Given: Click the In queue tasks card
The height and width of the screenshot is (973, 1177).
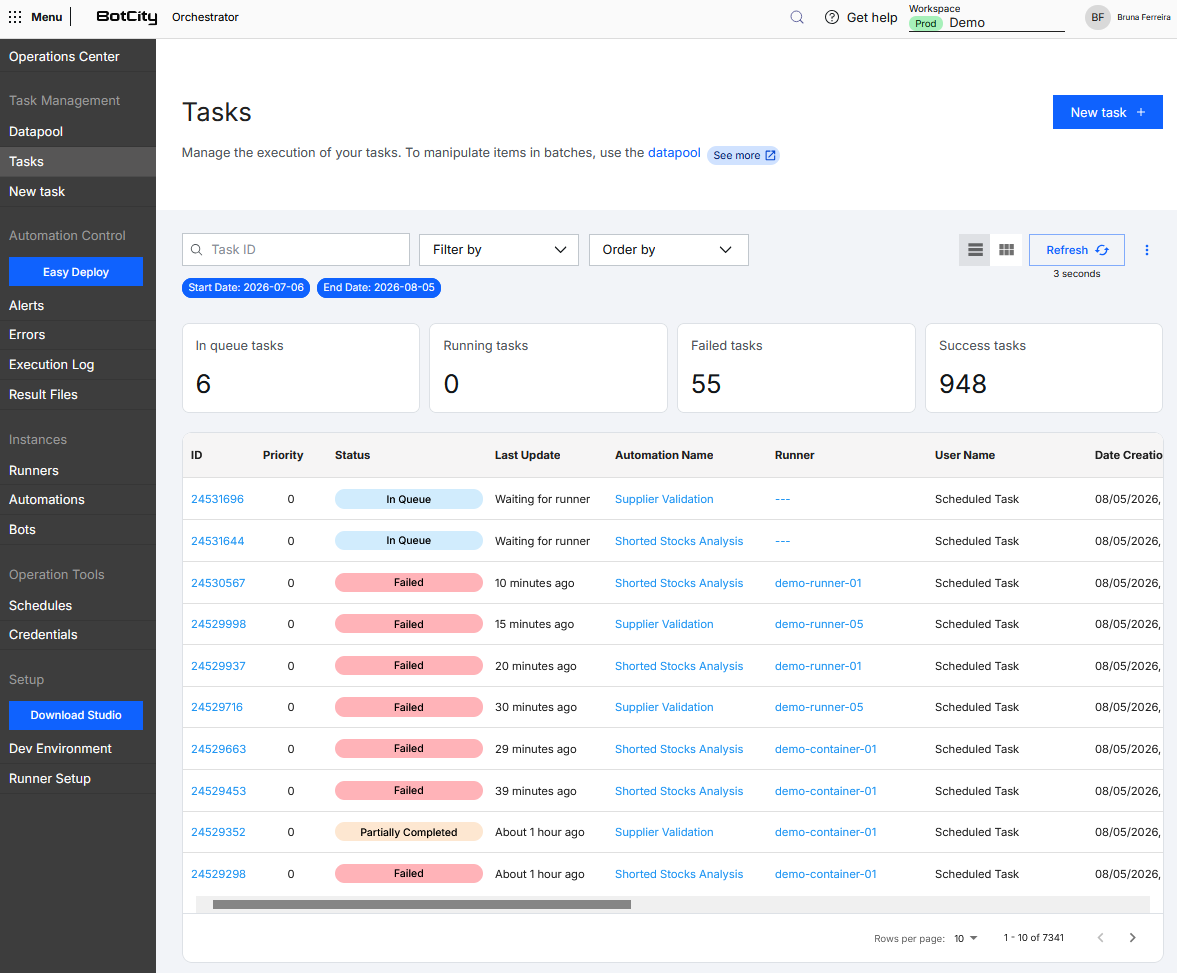Looking at the screenshot, I should click(301, 368).
